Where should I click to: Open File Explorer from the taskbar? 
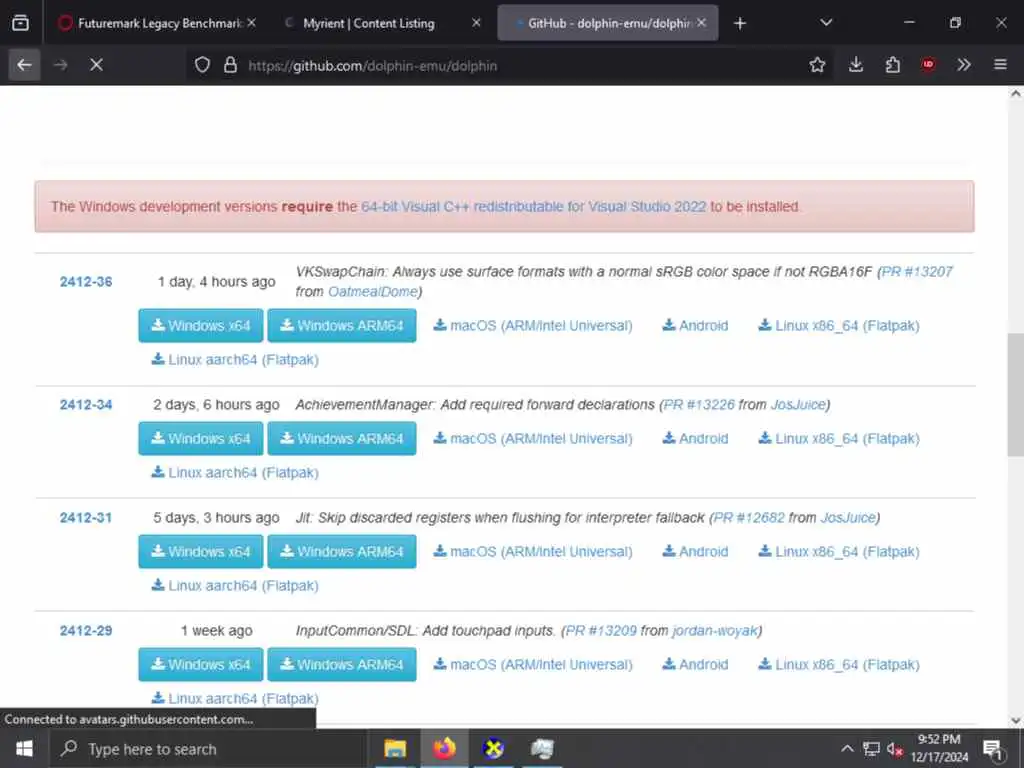click(x=394, y=748)
